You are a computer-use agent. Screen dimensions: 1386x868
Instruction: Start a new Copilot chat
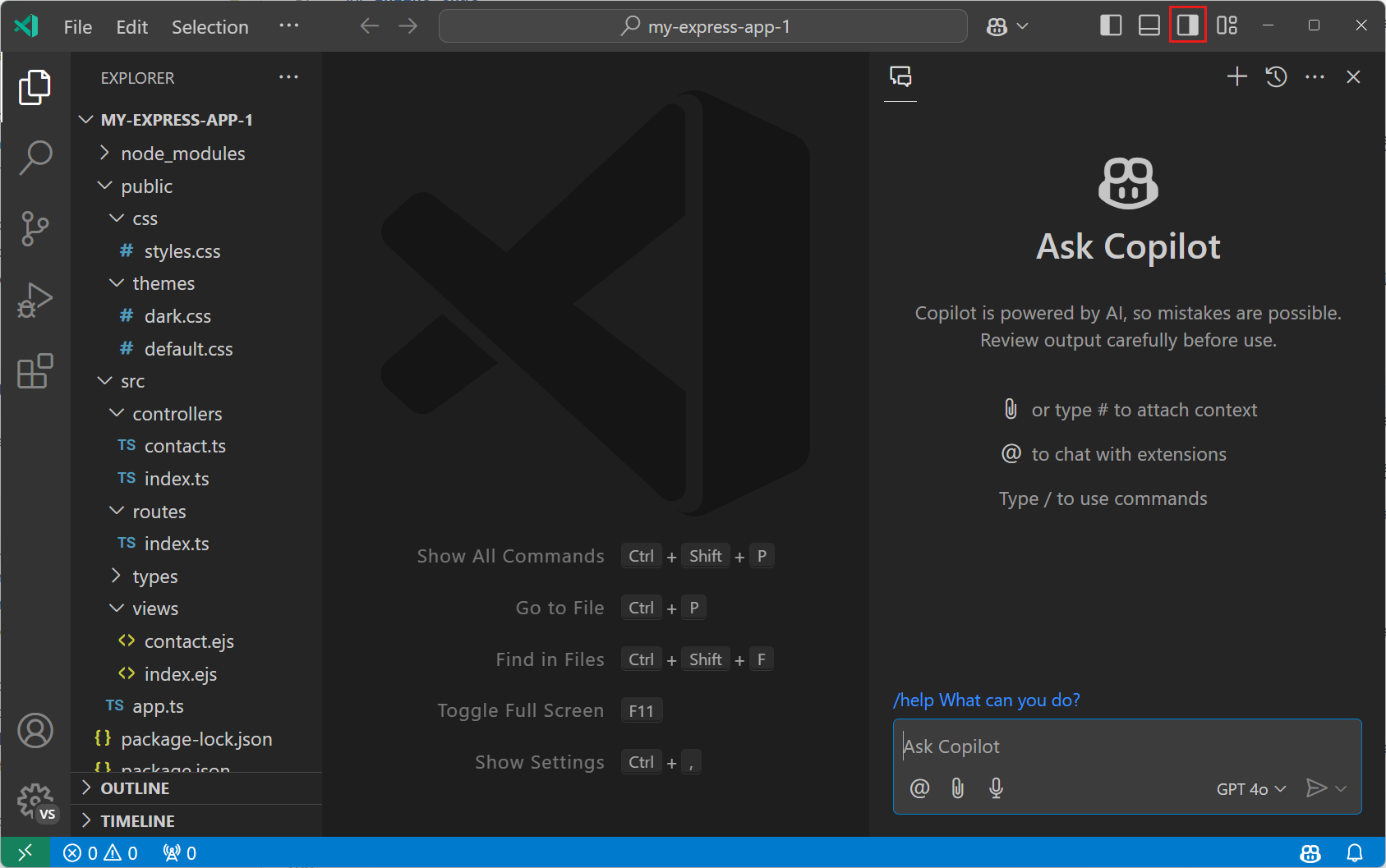pyautogui.click(x=1236, y=77)
